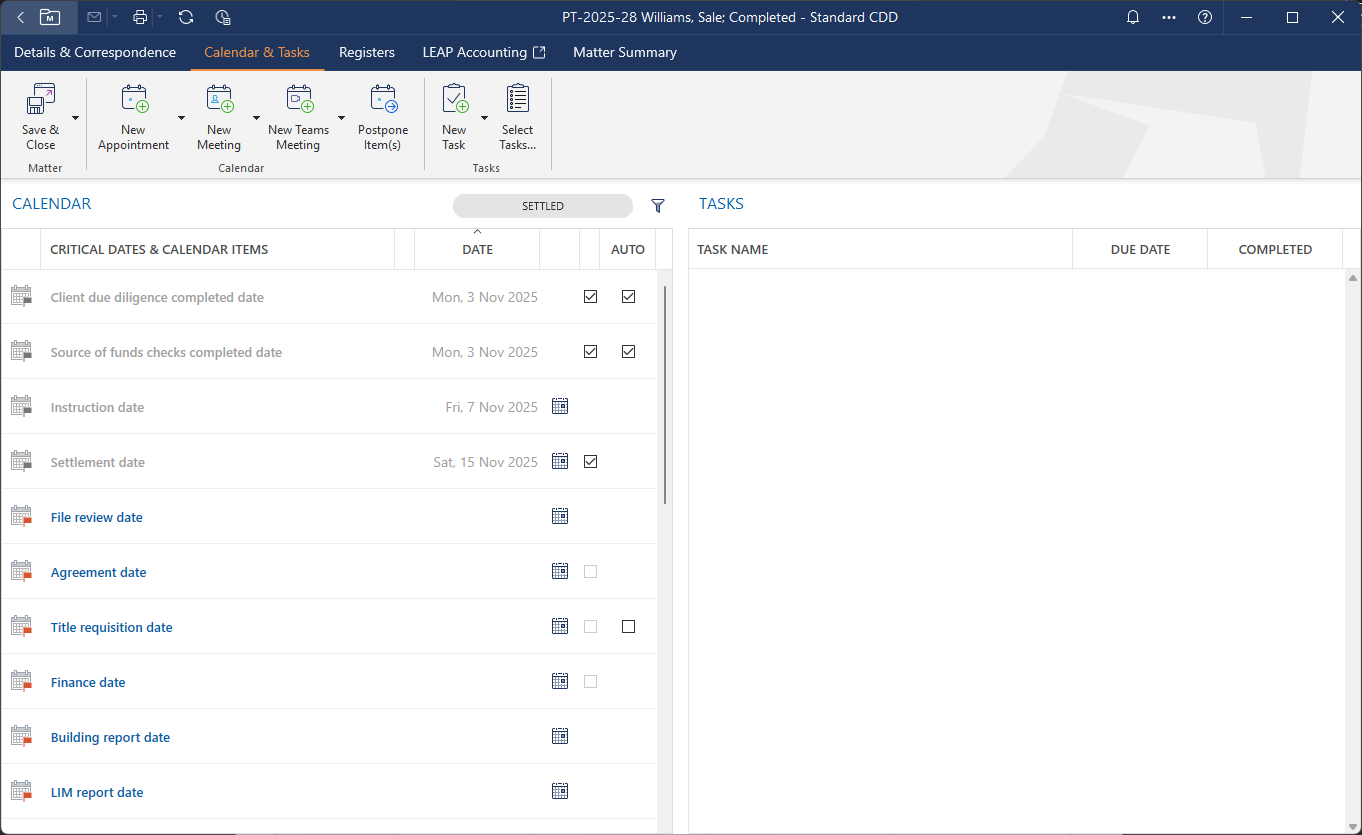Open the notifications bell
The width and height of the screenshot is (1362, 835).
tap(1133, 17)
